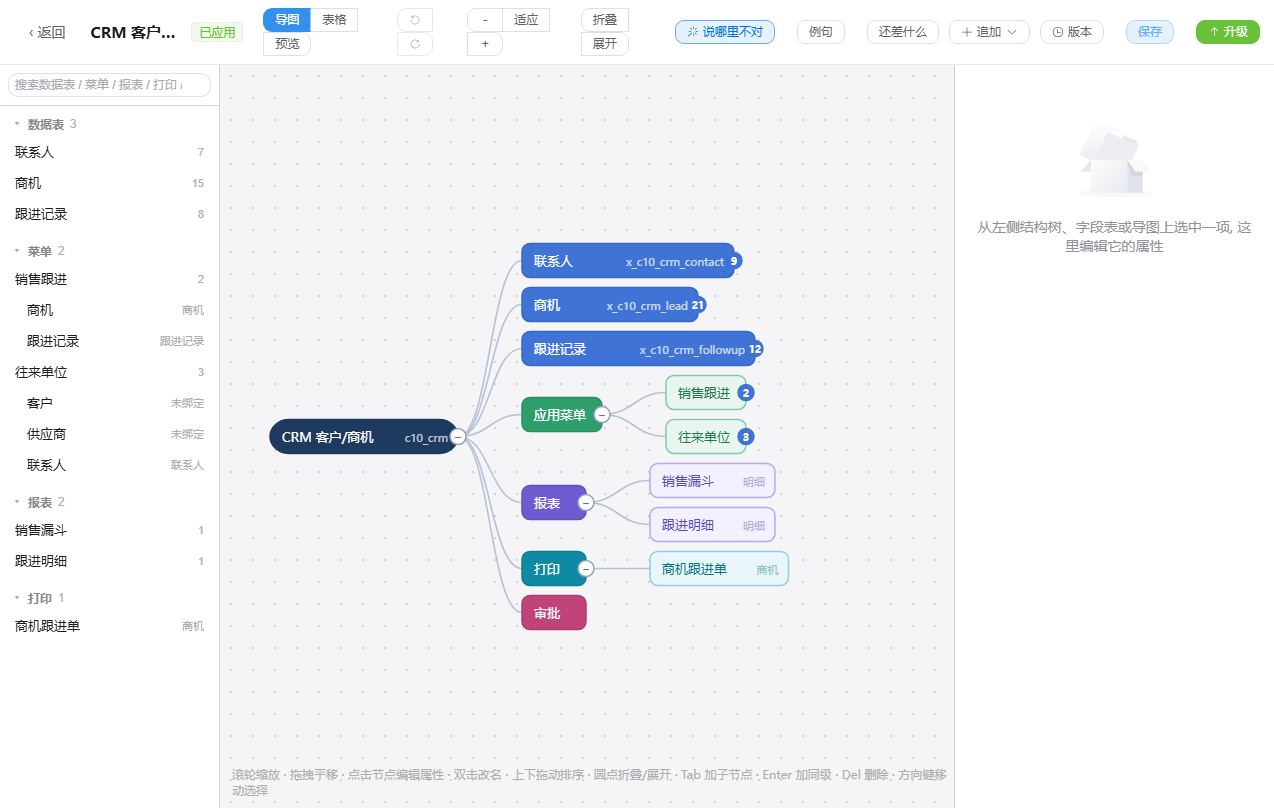The height and width of the screenshot is (808, 1274).
Task: Select 跟进记录 submenu item in sidebar
Action: pos(109,341)
